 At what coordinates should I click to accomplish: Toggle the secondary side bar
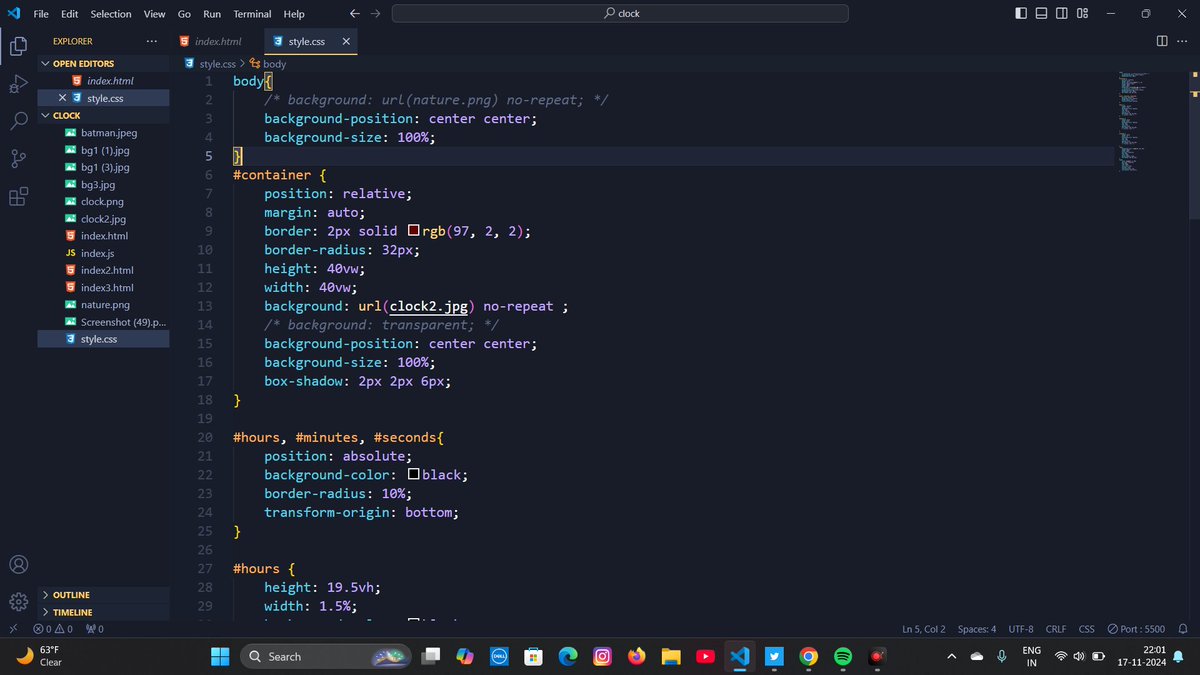[x=1062, y=14]
